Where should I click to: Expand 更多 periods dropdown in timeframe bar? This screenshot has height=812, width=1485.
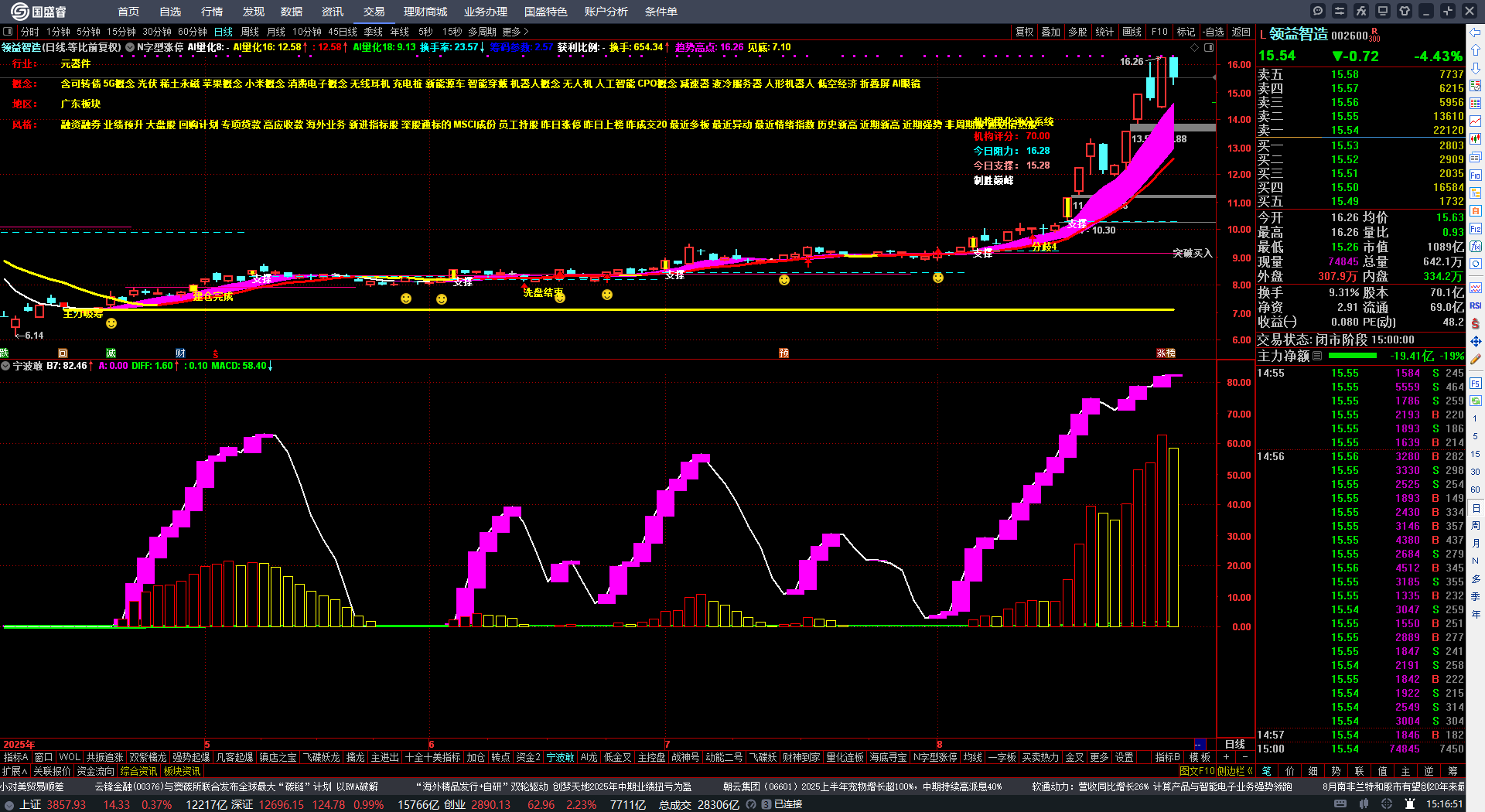pyautogui.click(x=515, y=32)
